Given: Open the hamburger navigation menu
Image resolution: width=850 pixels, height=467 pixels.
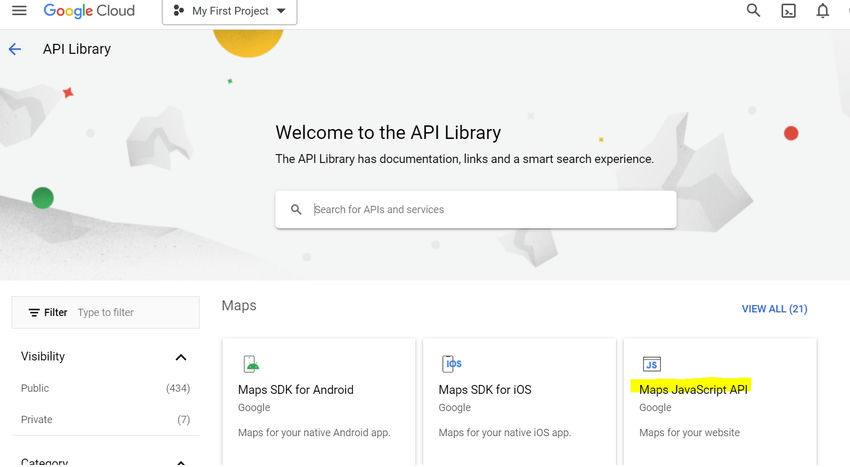Looking at the screenshot, I should pos(19,10).
